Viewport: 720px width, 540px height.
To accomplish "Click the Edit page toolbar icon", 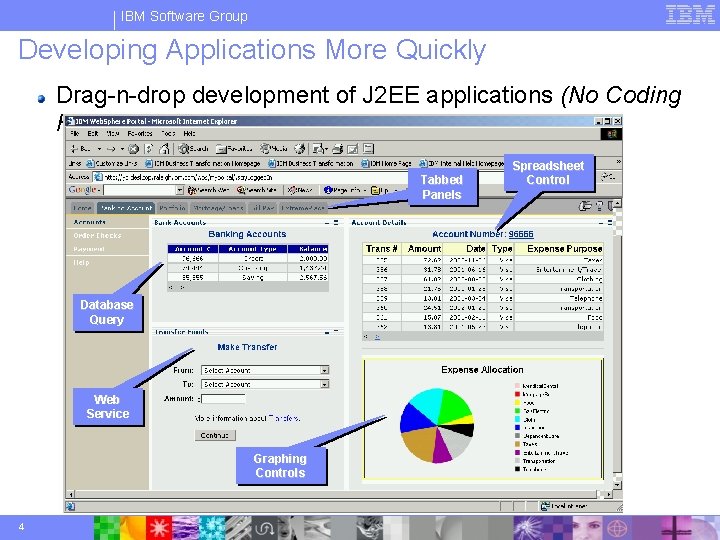I will click(353, 149).
